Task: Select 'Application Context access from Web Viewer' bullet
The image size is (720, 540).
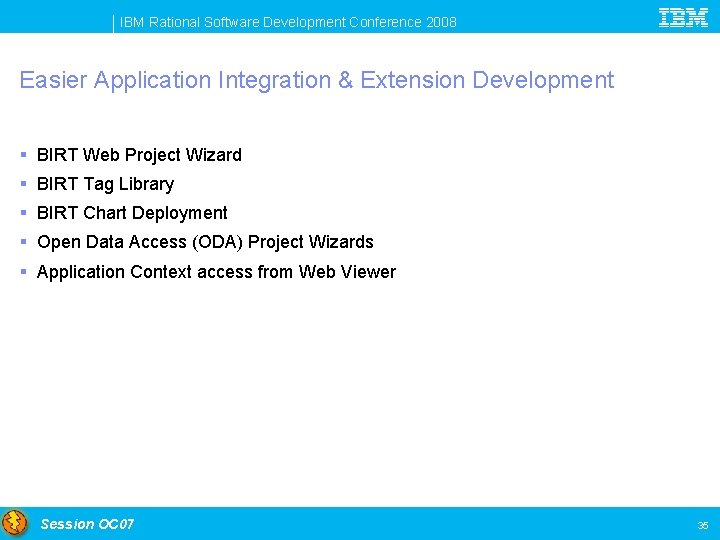Action: point(216,272)
